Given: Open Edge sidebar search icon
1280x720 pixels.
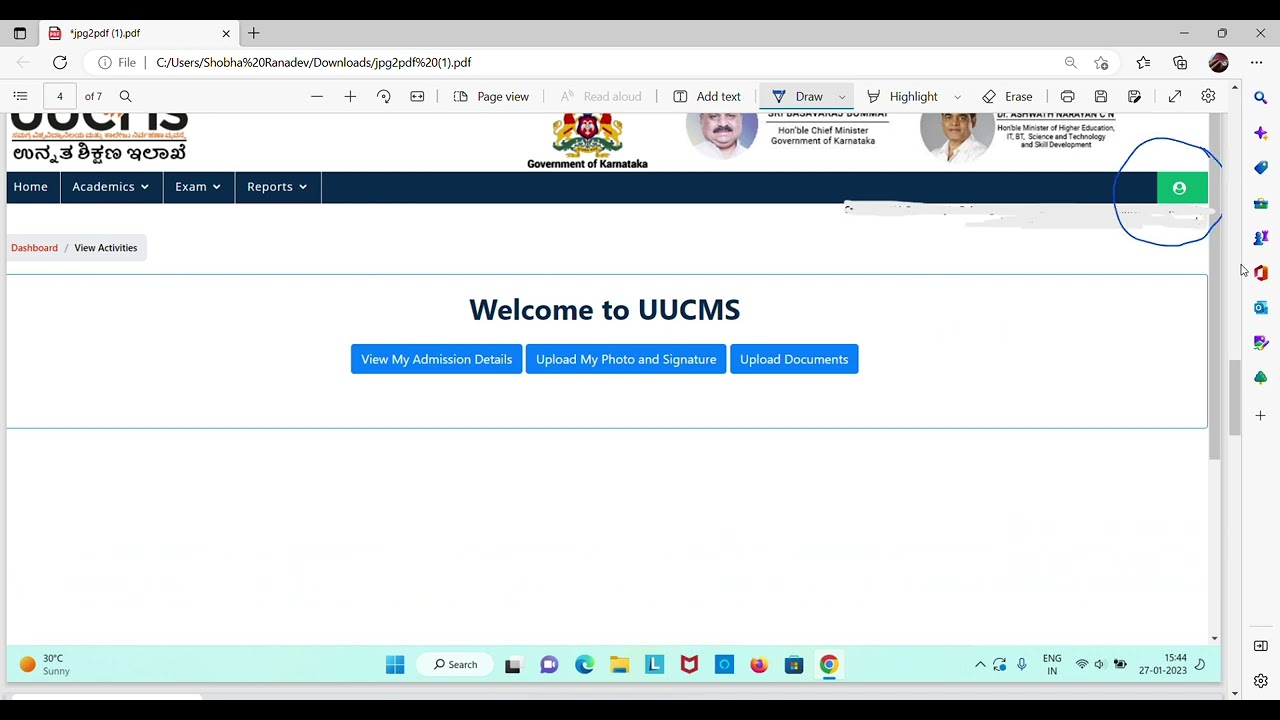Looking at the screenshot, I should pos(1261,98).
